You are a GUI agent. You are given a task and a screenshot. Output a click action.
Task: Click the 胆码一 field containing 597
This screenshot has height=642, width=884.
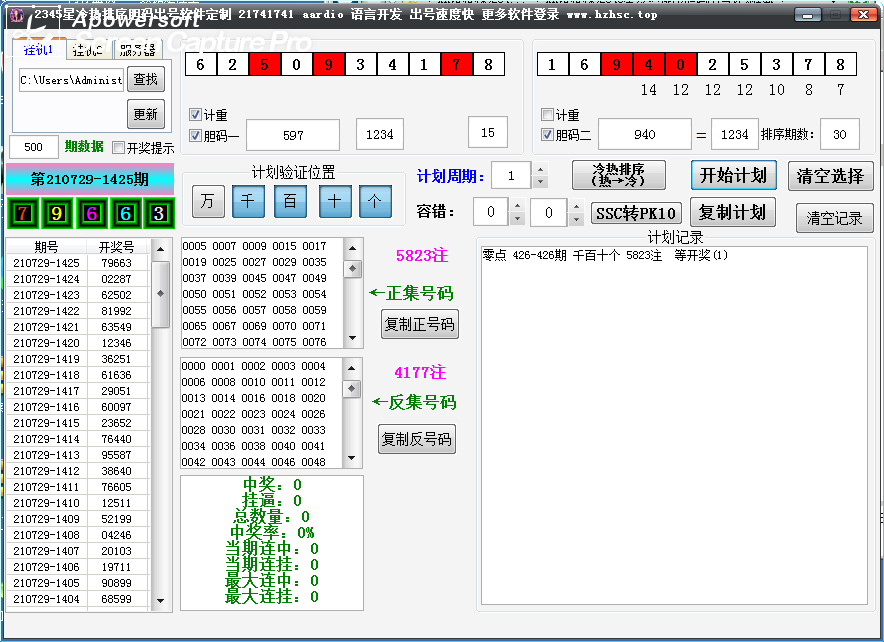coord(293,135)
